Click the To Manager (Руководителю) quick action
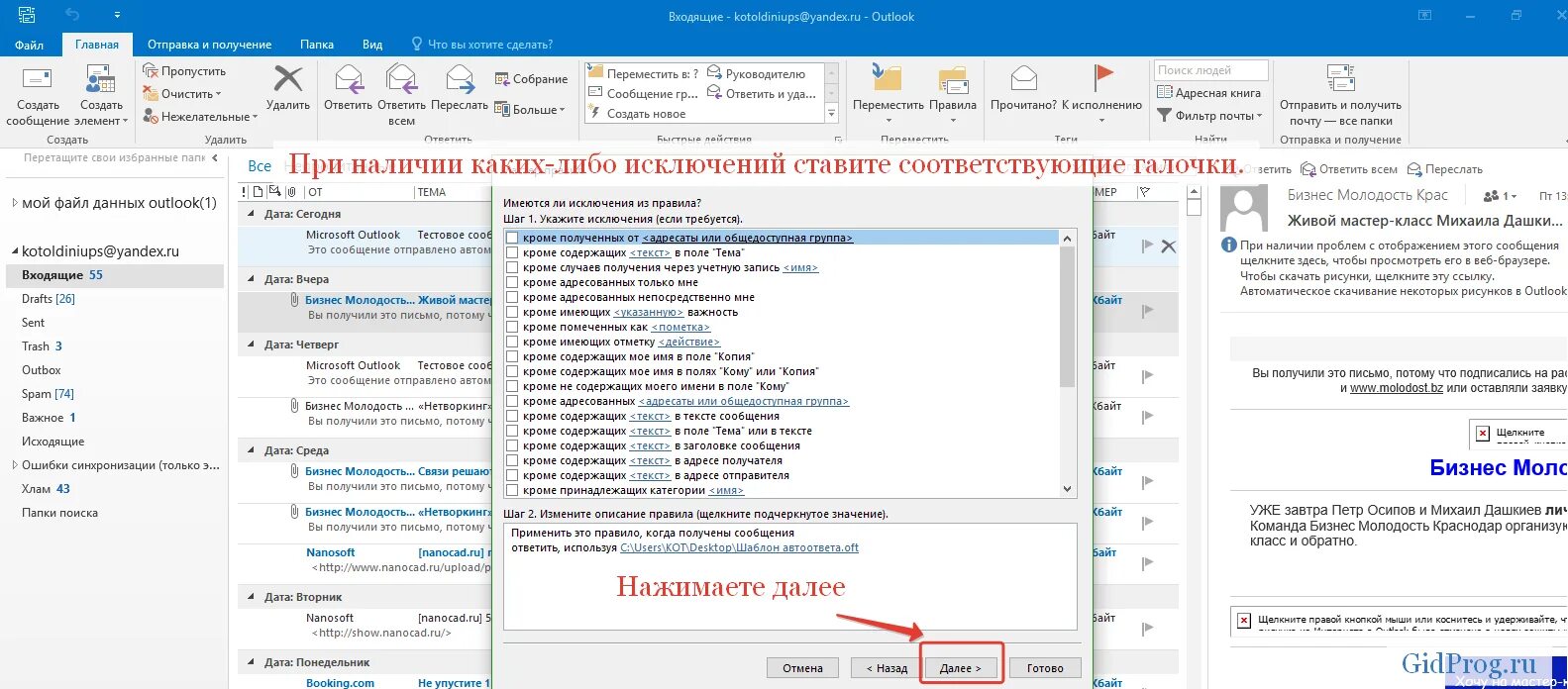The height and width of the screenshot is (689, 1568). click(x=757, y=74)
